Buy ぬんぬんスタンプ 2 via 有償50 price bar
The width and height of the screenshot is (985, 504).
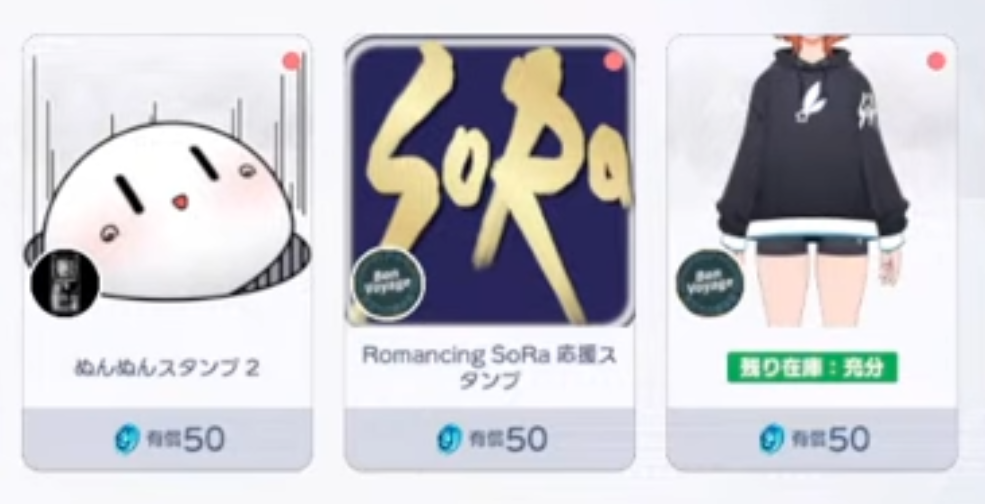click(167, 439)
